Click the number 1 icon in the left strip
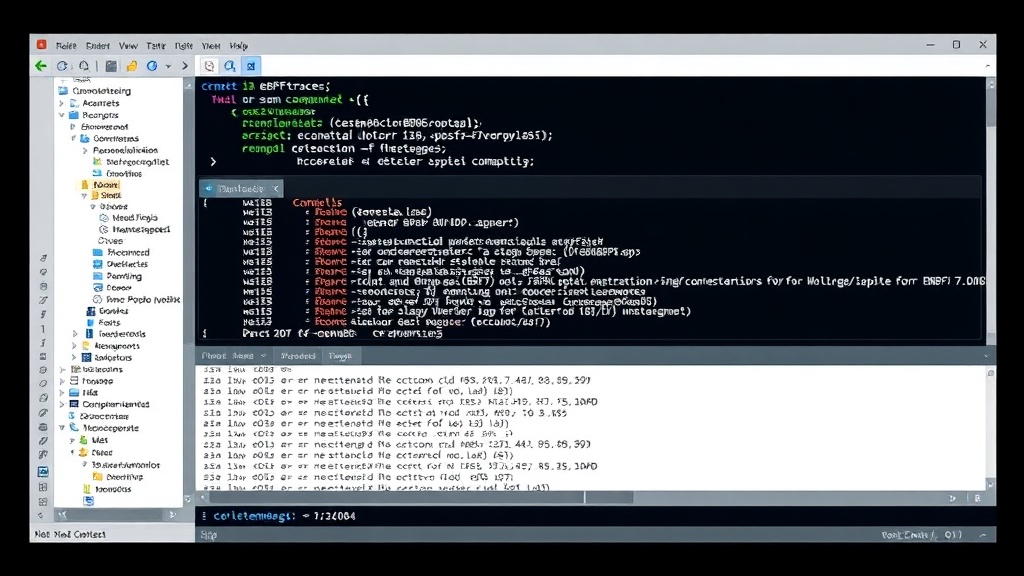This screenshot has width=1024, height=576. [x=43, y=329]
